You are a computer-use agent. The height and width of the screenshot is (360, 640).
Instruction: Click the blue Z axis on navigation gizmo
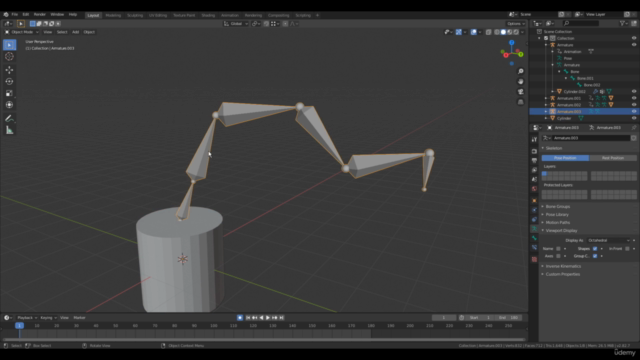click(511, 42)
